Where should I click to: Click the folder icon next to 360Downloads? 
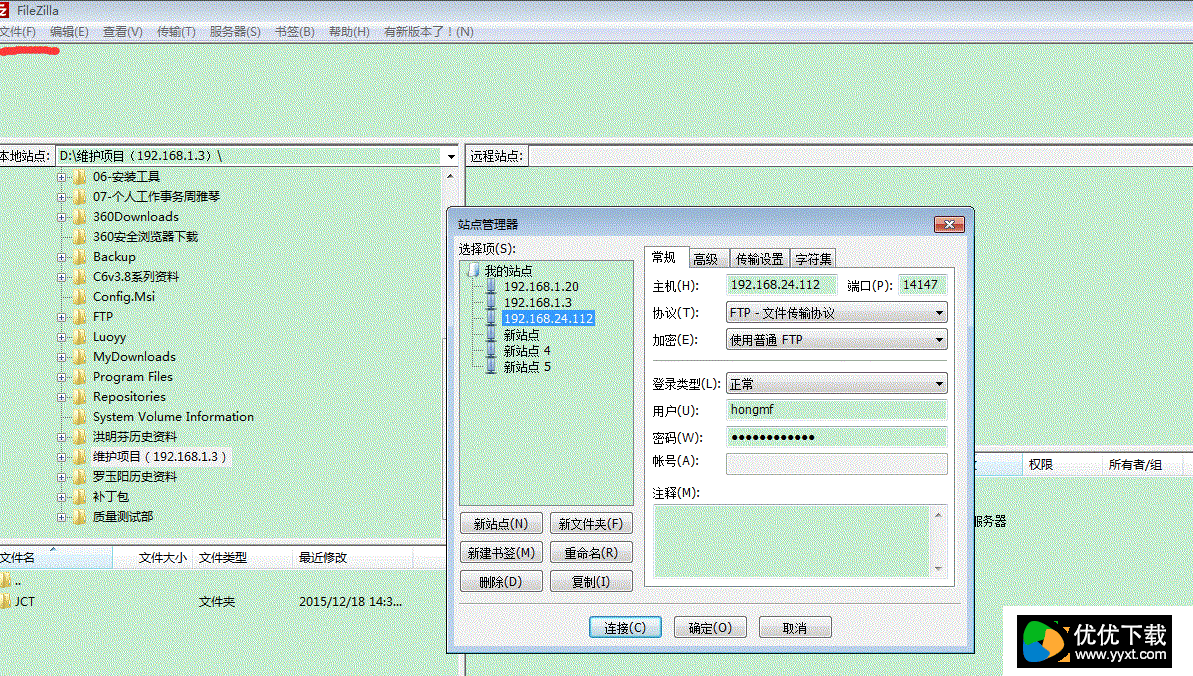[79, 217]
